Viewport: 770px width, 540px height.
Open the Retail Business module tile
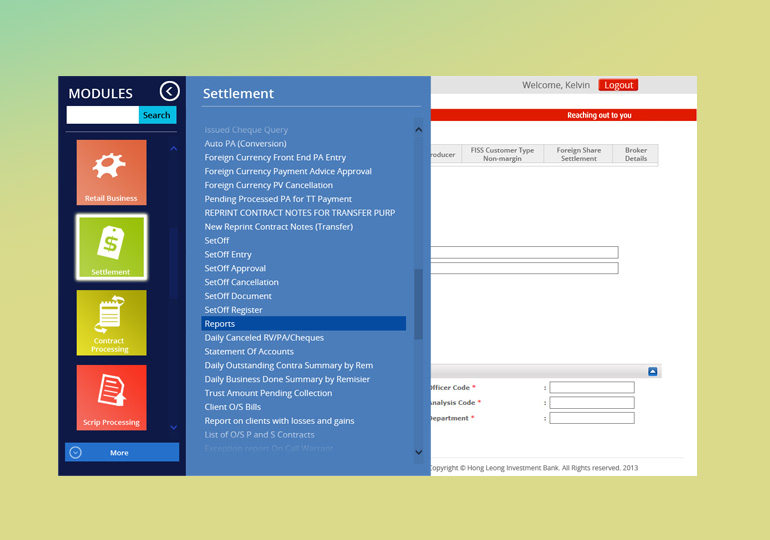tap(111, 172)
